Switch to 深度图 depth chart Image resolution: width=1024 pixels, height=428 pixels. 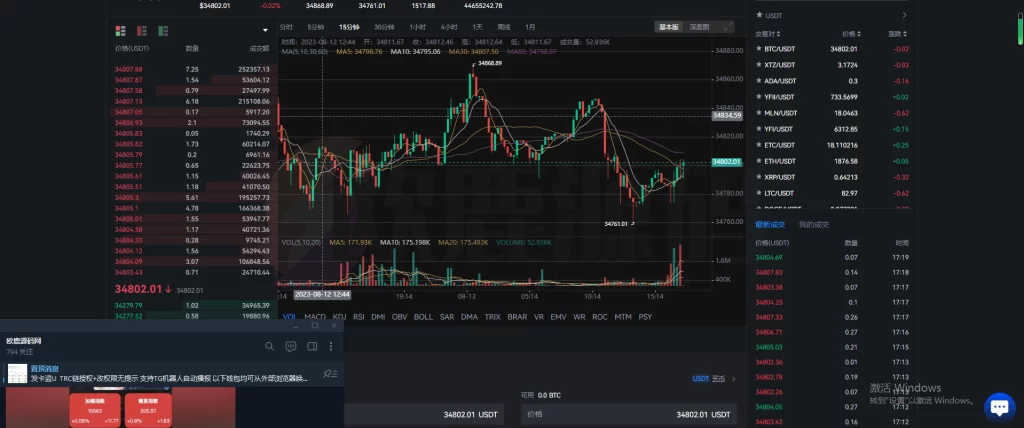click(699, 27)
